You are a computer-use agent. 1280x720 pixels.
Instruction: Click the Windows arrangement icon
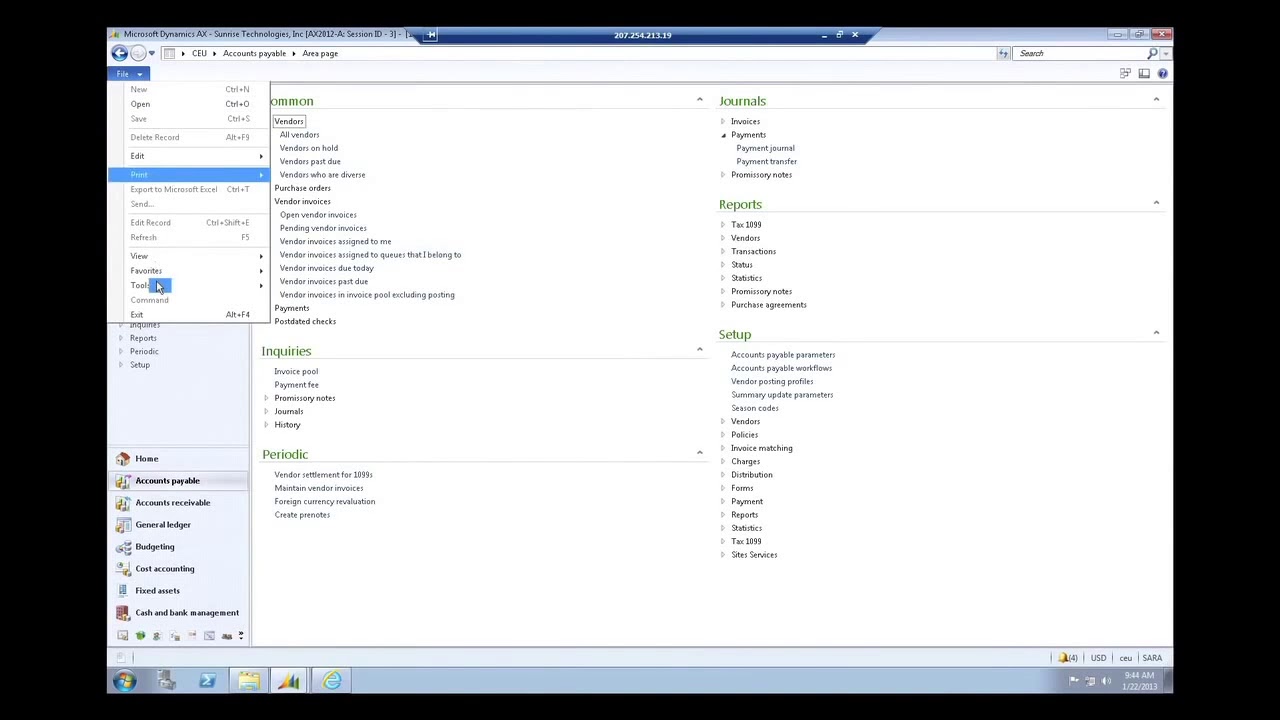1125,73
